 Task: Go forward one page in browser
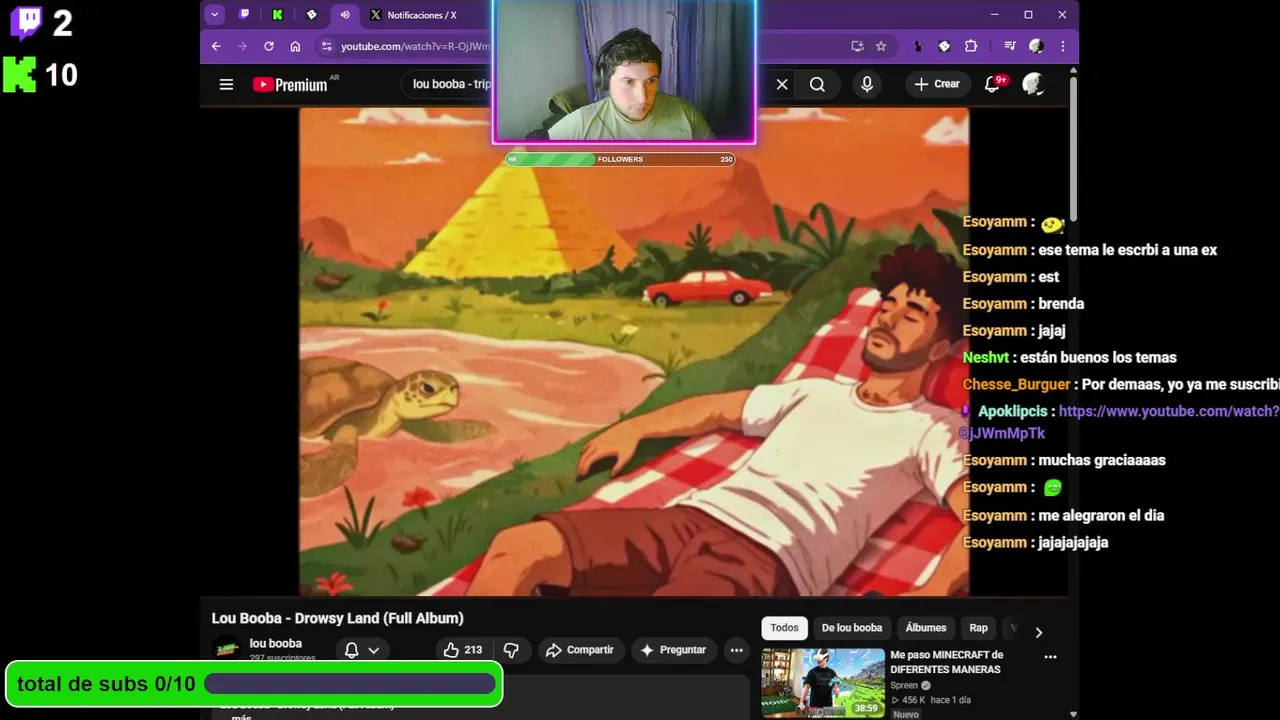[x=242, y=46]
